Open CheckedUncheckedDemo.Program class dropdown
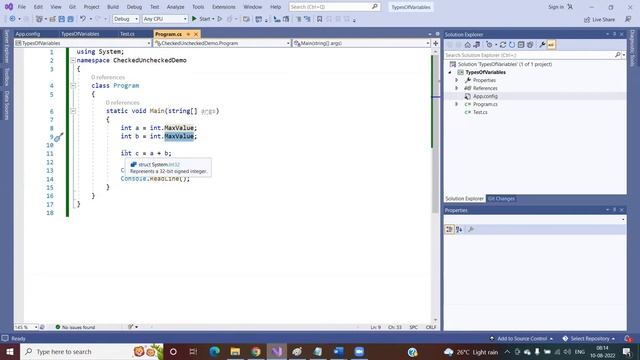Screen dimensions: 640x360 tap(222, 43)
